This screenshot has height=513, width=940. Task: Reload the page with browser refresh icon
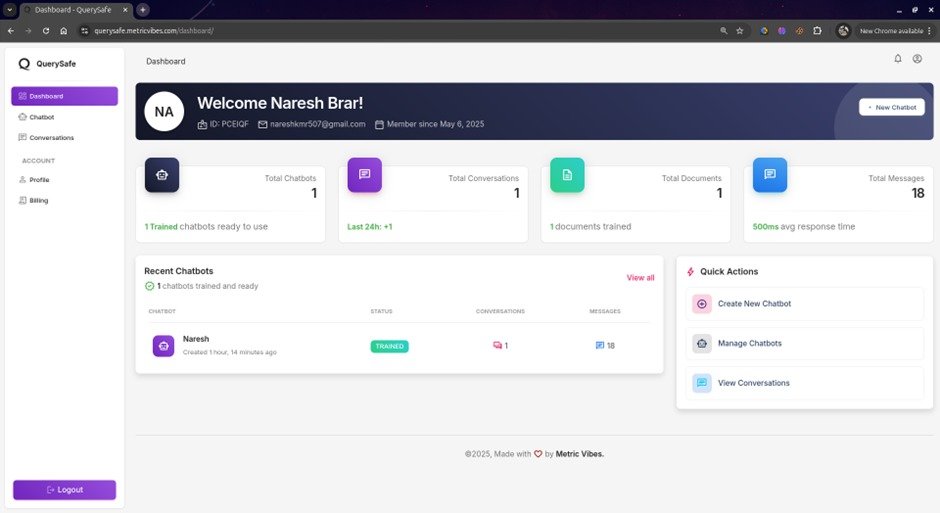click(46, 31)
